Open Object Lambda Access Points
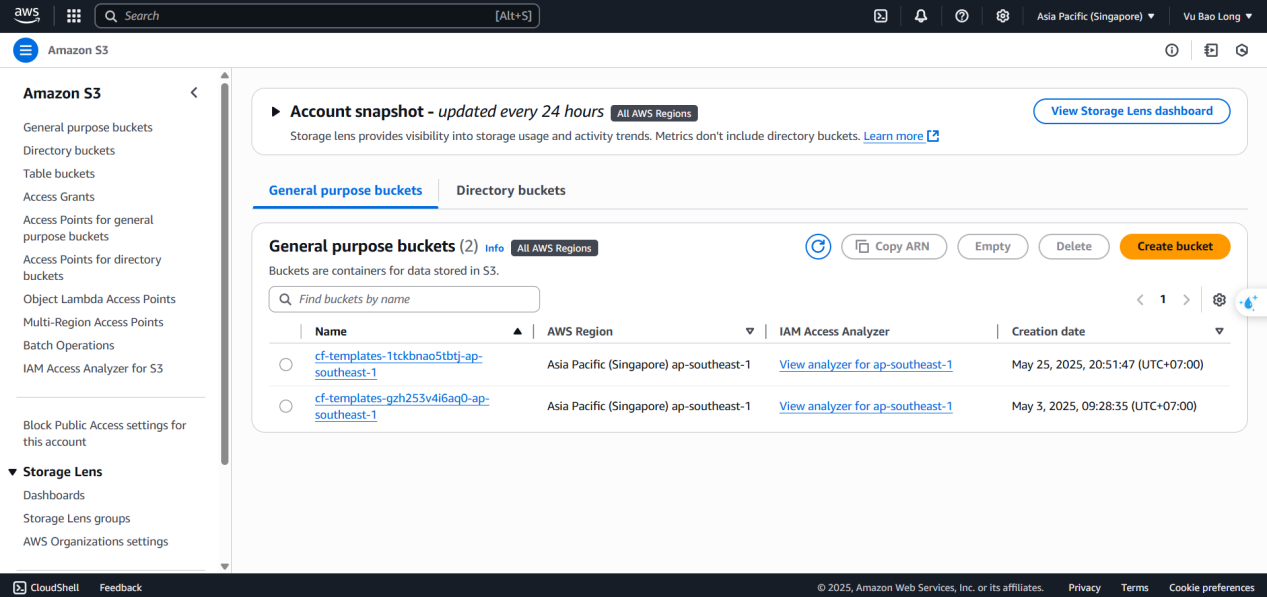This screenshot has width=1267, height=597. pos(99,299)
